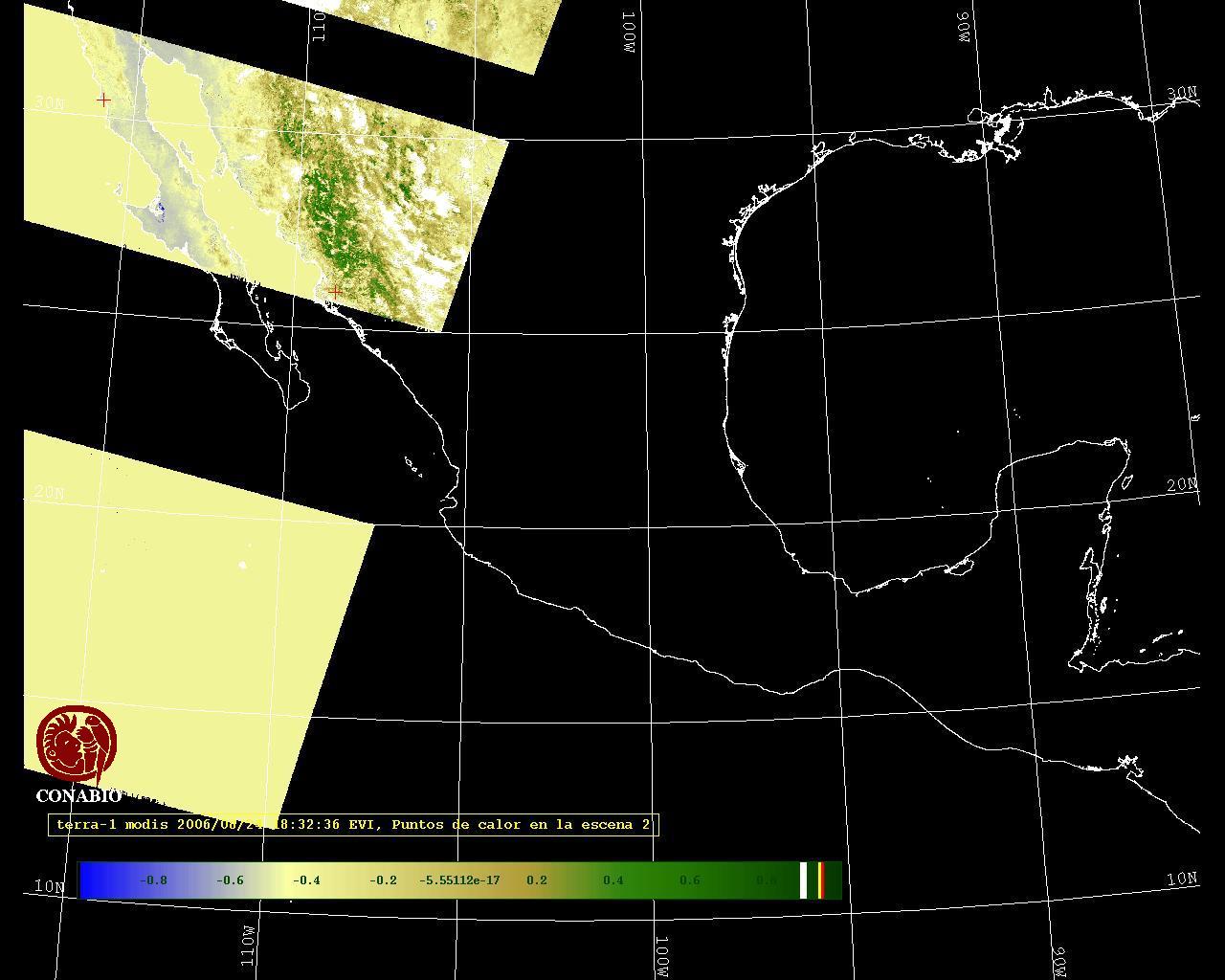
Task: Click the 10N label on the eastern edge
Action: [1182, 879]
